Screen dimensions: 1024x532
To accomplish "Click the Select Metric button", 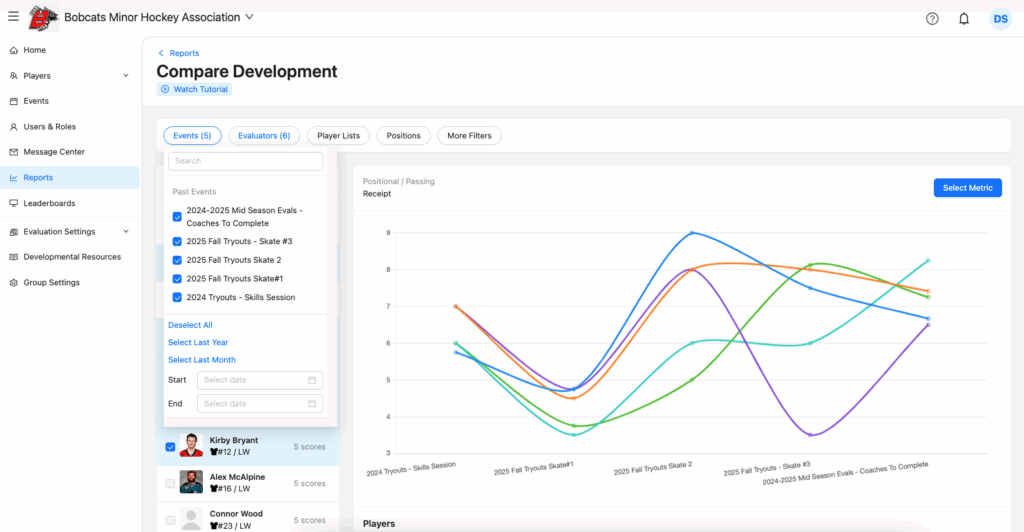I will (967, 188).
